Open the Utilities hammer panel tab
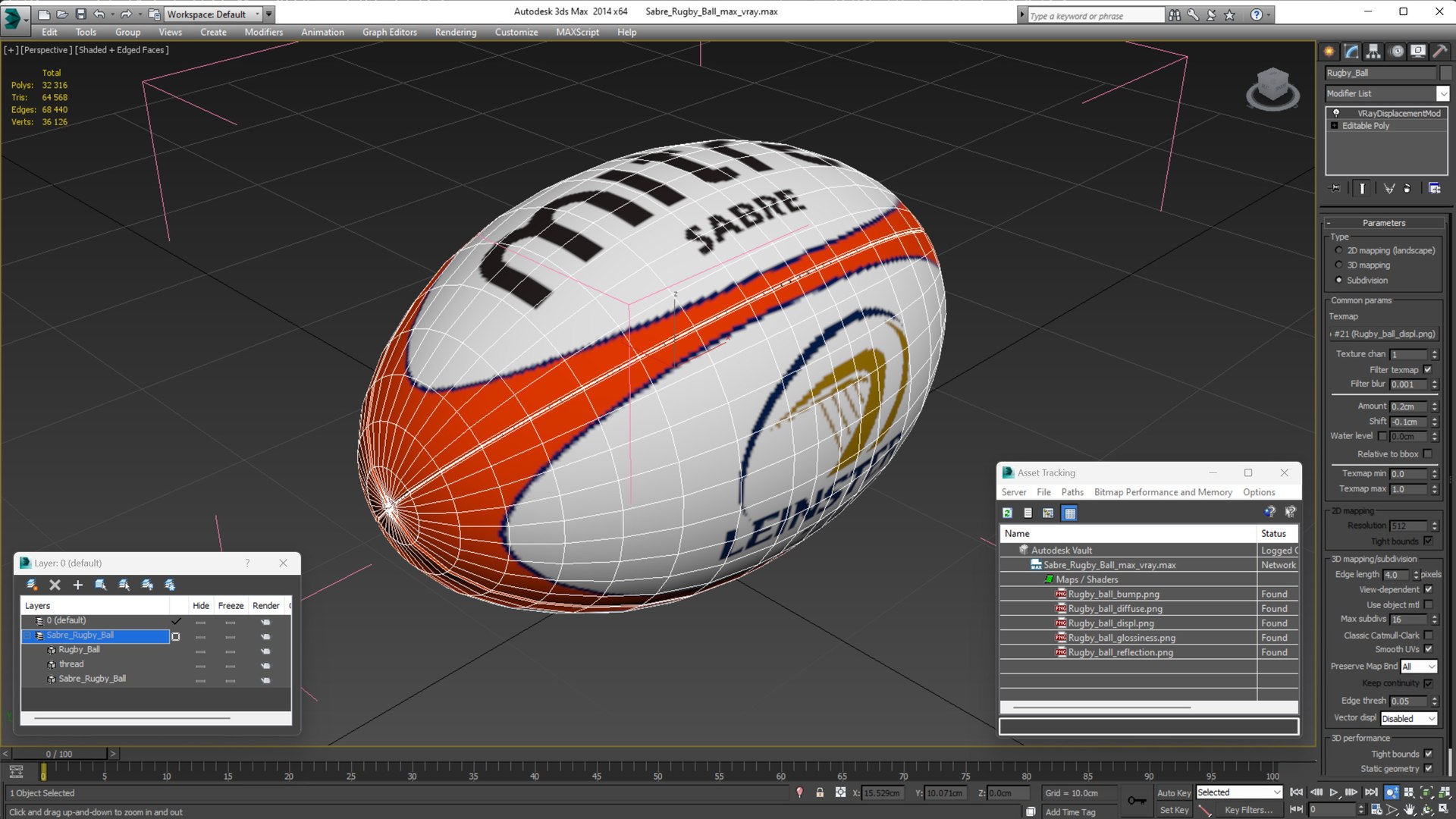 pyautogui.click(x=1439, y=52)
